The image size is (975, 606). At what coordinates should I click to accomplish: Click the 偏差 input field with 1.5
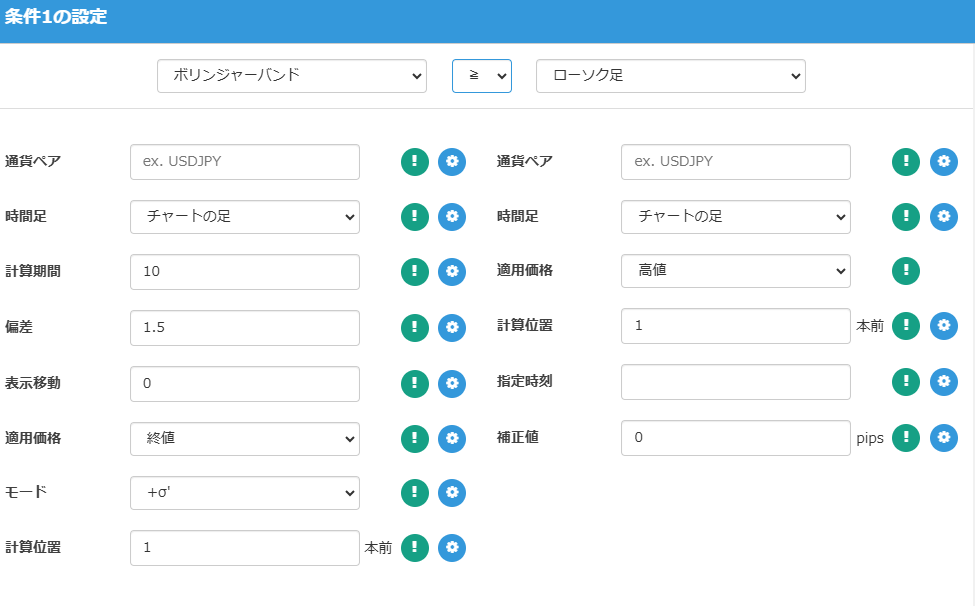pyautogui.click(x=244, y=327)
